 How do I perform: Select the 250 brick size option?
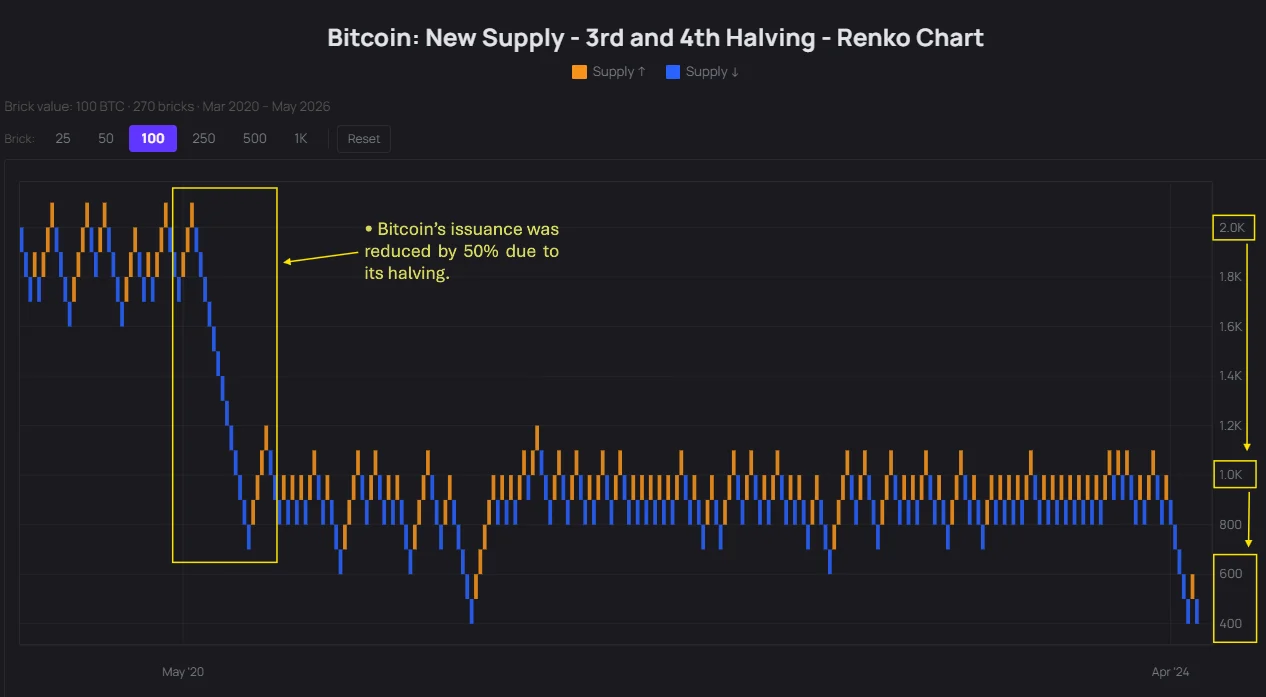(x=204, y=139)
